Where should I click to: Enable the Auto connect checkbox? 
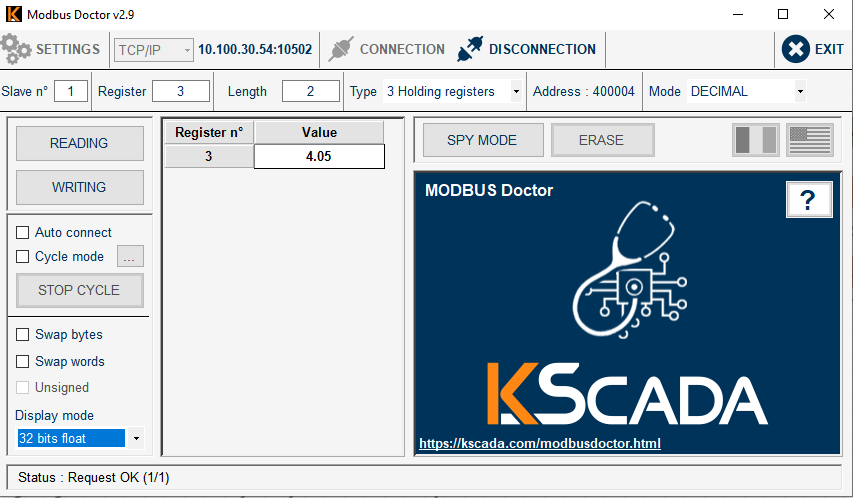pyautogui.click(x=23, y=232)
